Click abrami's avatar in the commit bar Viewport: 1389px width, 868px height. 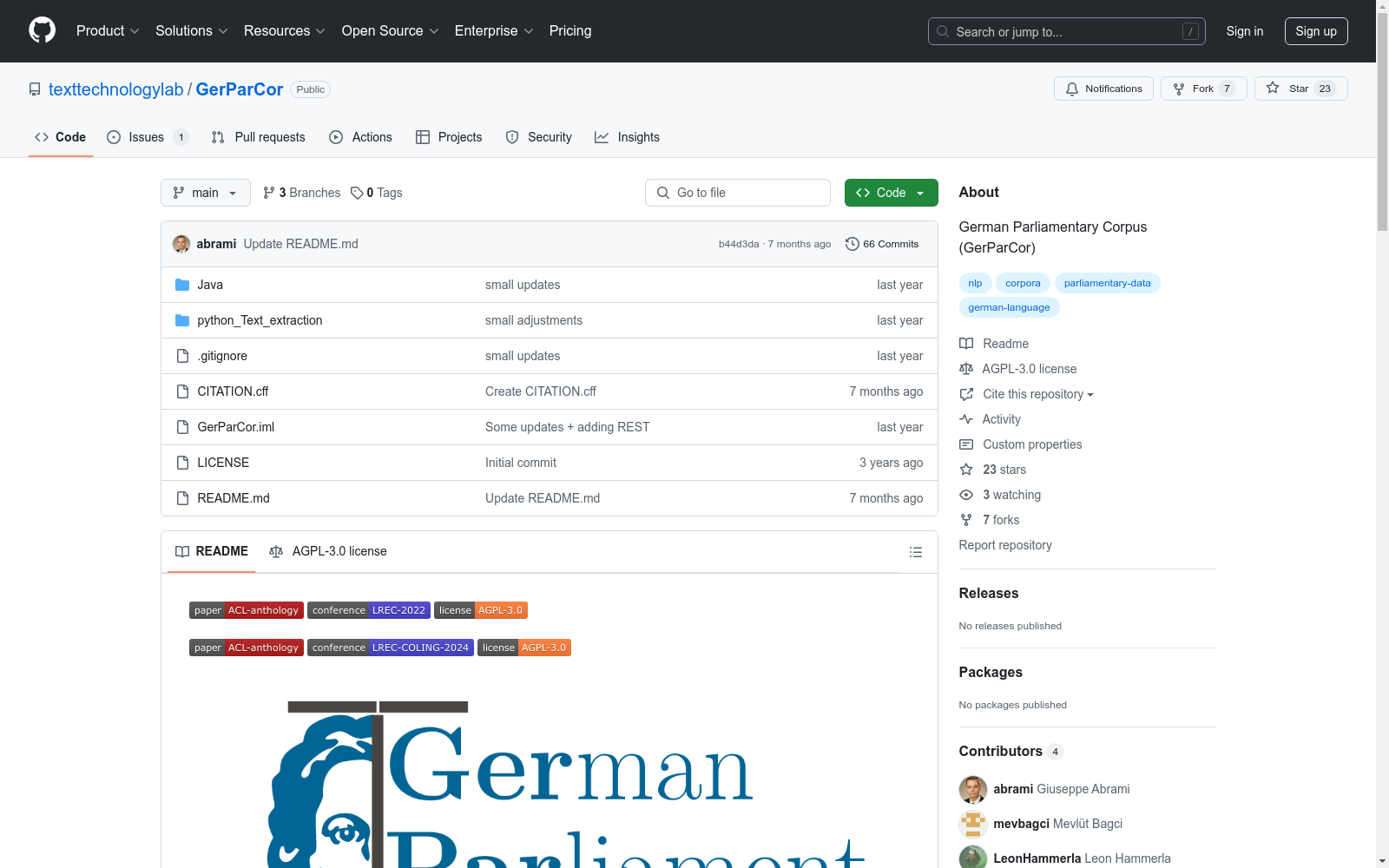pos(181,244)
